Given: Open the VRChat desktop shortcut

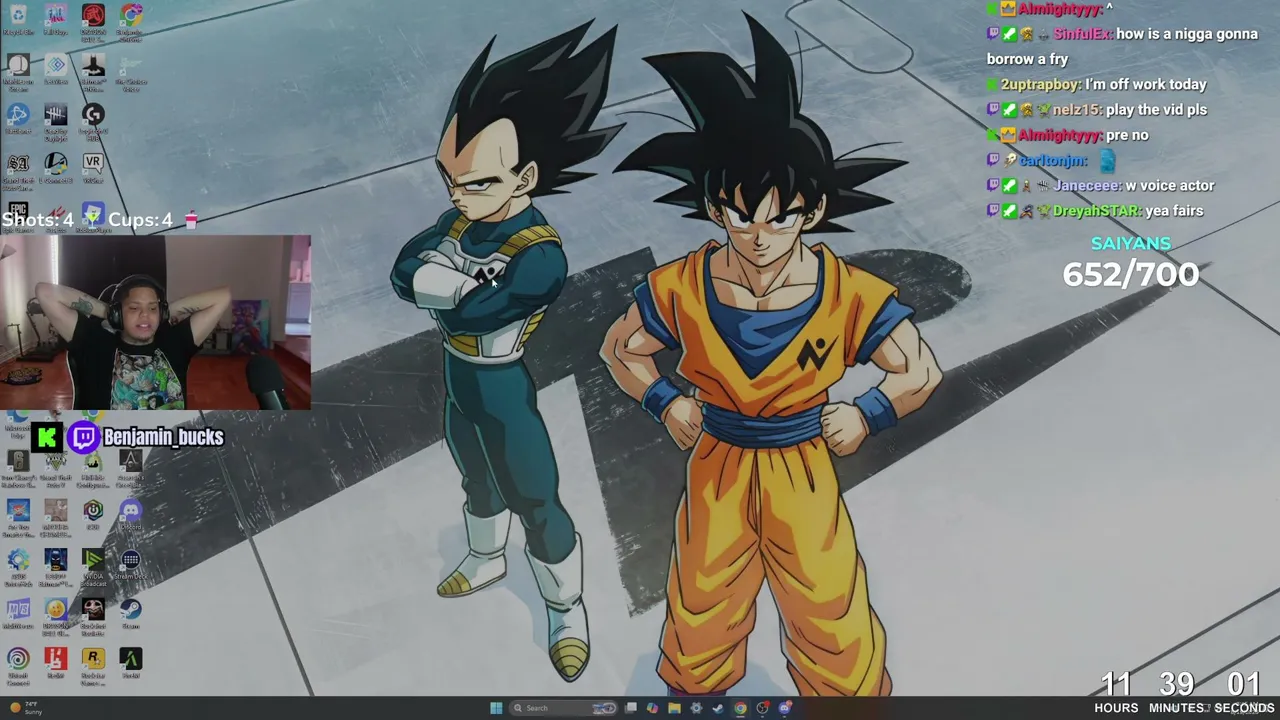Looking at the screenshot, I should click(x=93, y=166).
